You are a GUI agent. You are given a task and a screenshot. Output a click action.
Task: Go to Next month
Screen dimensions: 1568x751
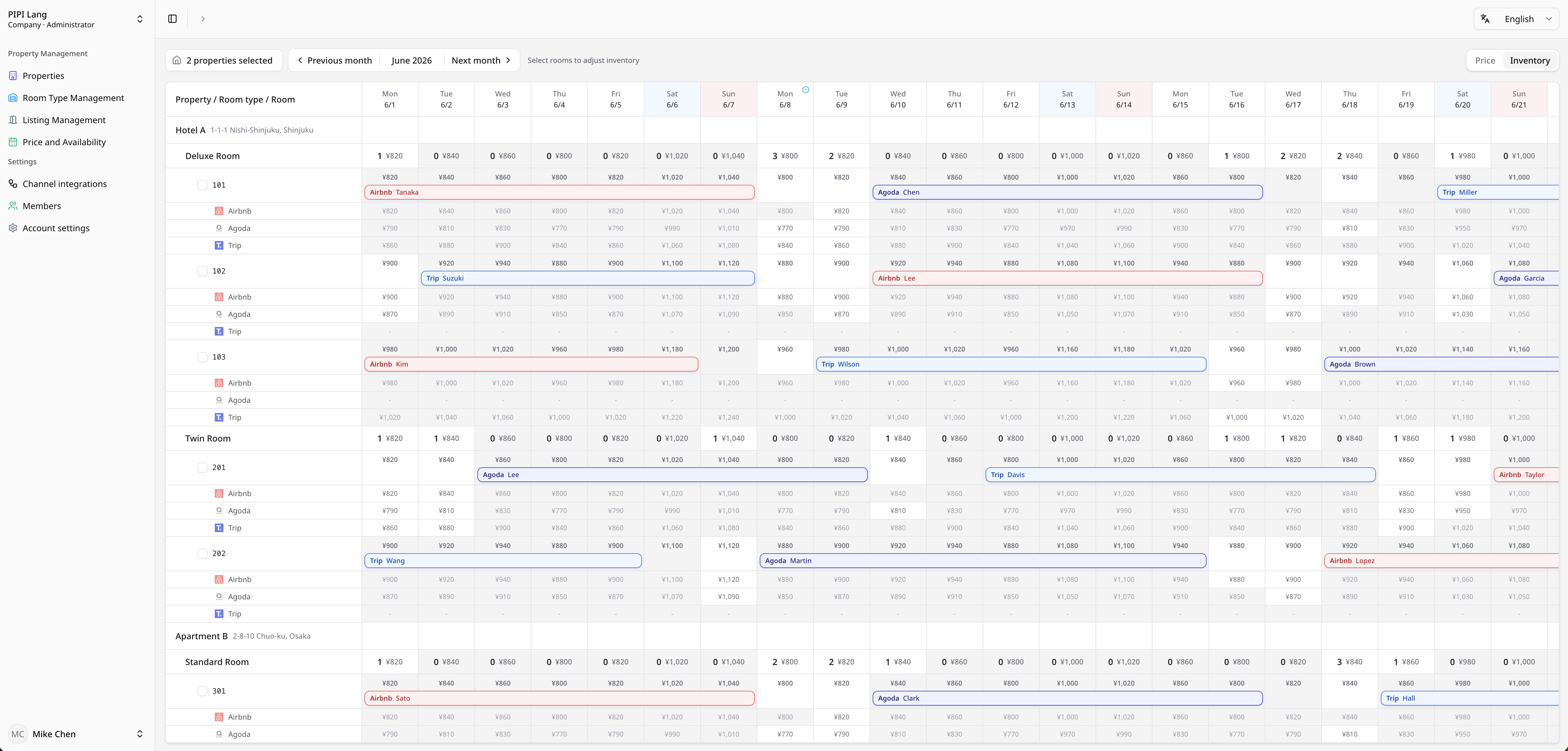[481, 60]
